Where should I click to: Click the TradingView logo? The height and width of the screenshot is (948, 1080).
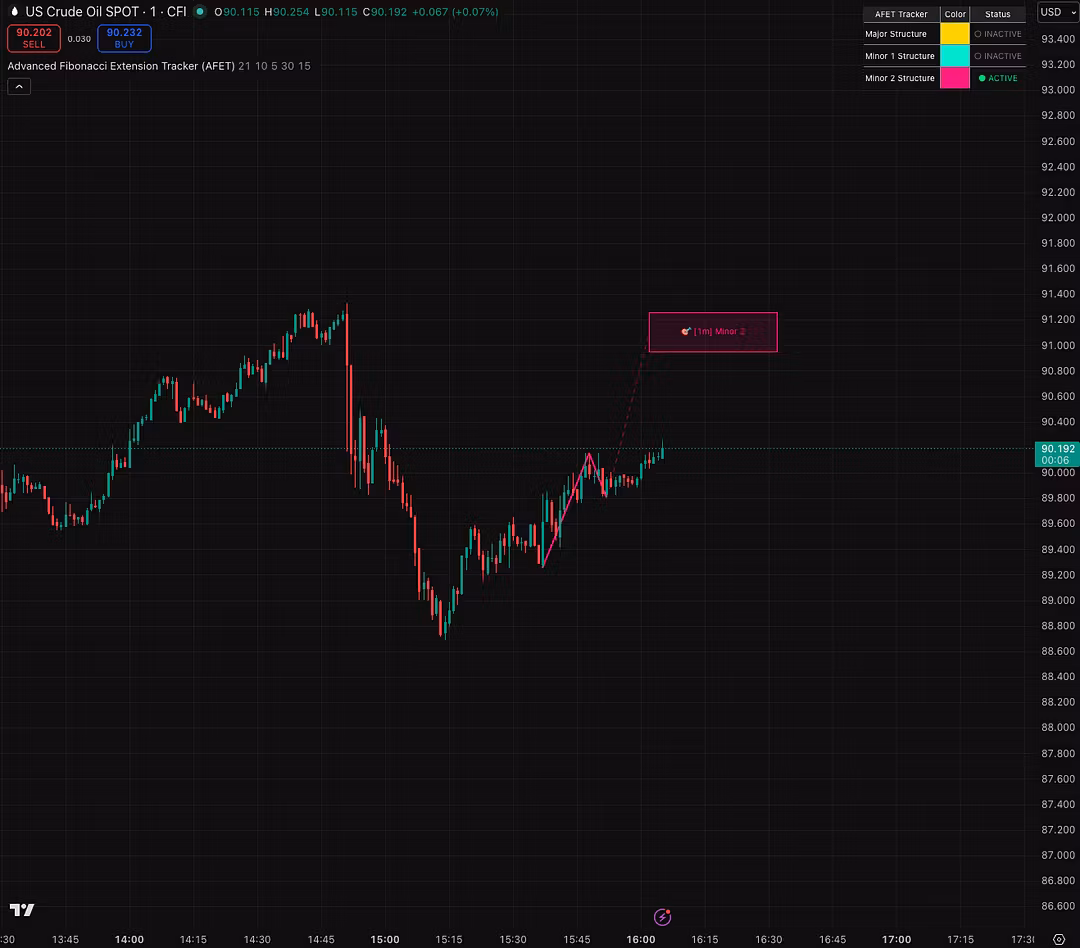22,910
